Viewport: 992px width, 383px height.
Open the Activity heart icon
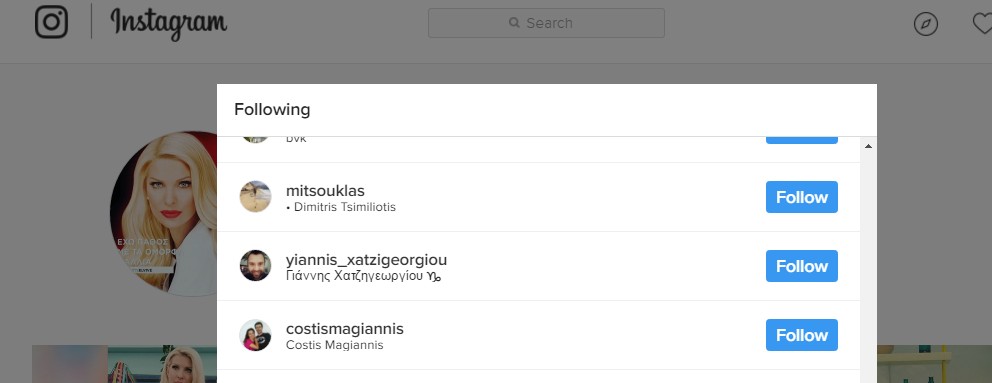click(983, 24)
